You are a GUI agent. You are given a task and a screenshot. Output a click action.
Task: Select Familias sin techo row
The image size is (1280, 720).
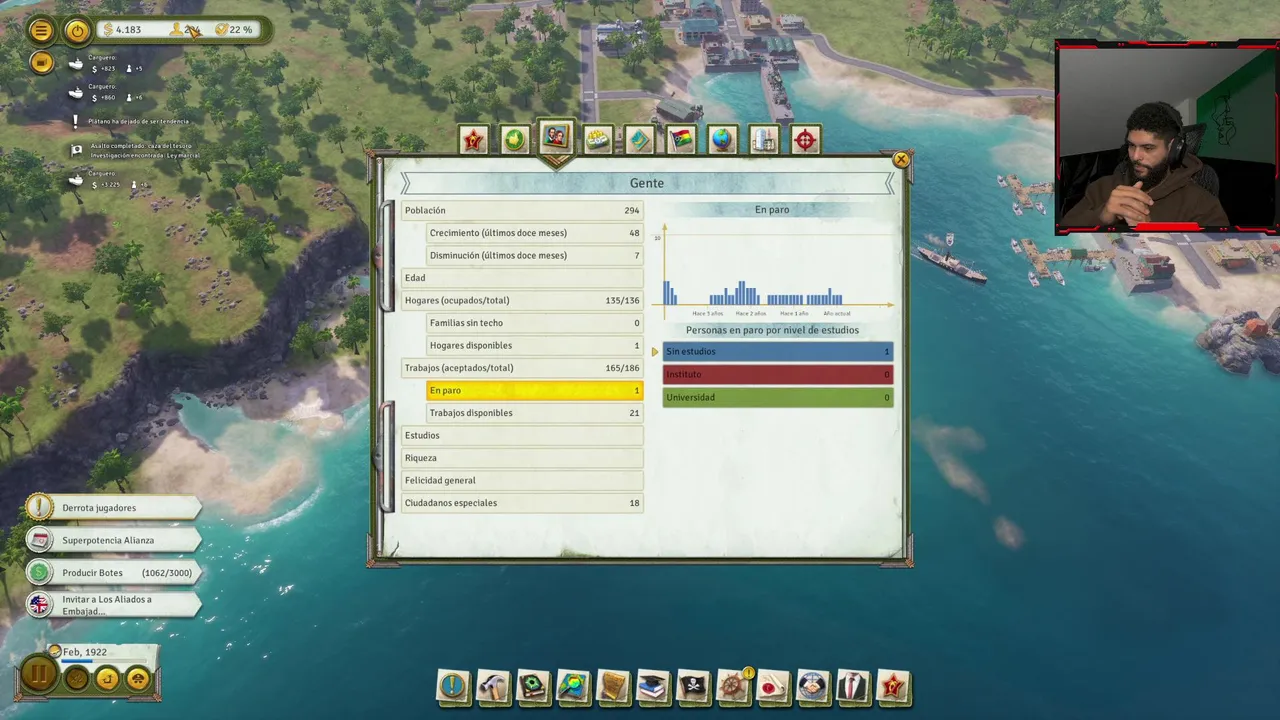534,323
